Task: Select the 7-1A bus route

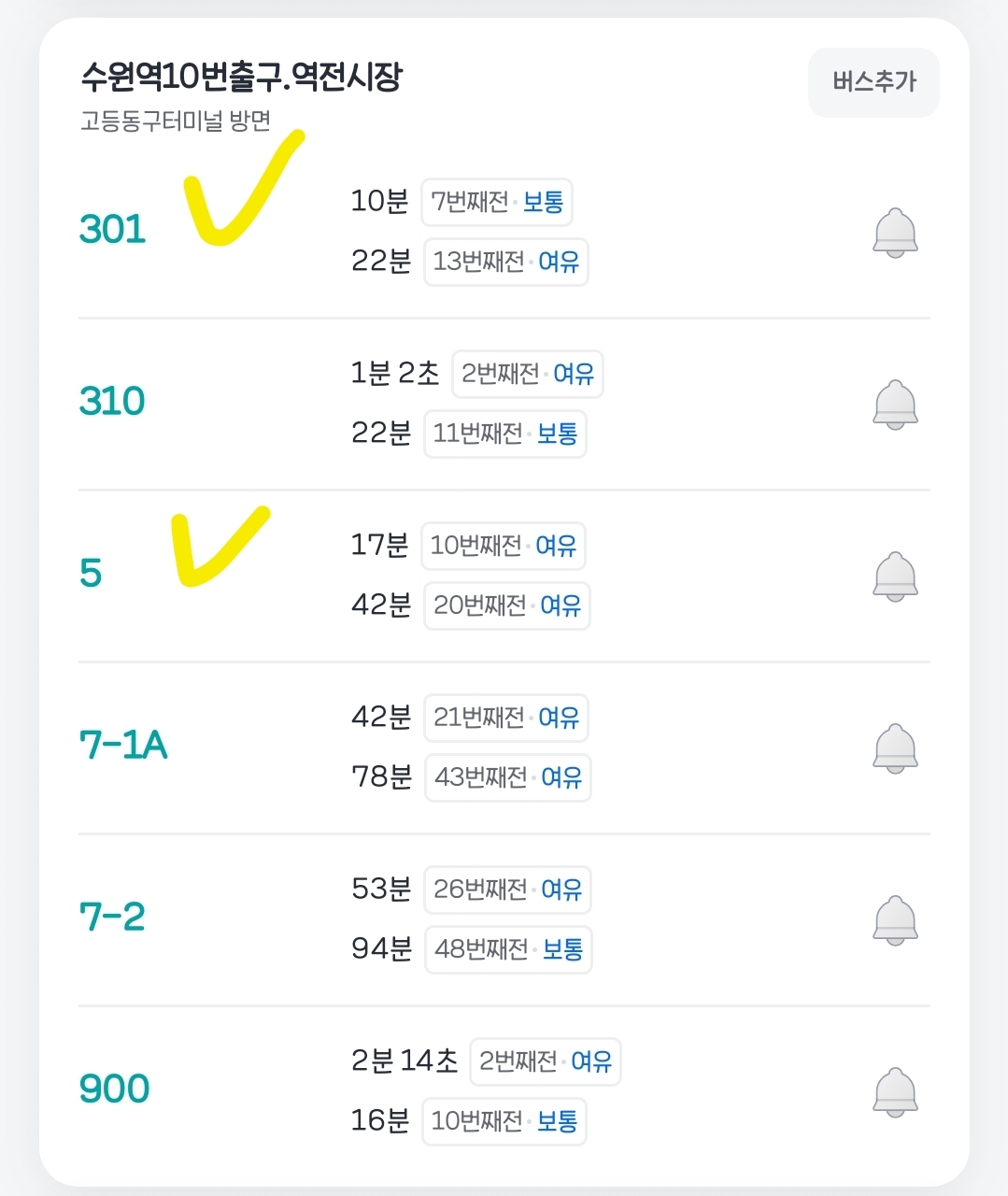Action: tap(123, 745)
